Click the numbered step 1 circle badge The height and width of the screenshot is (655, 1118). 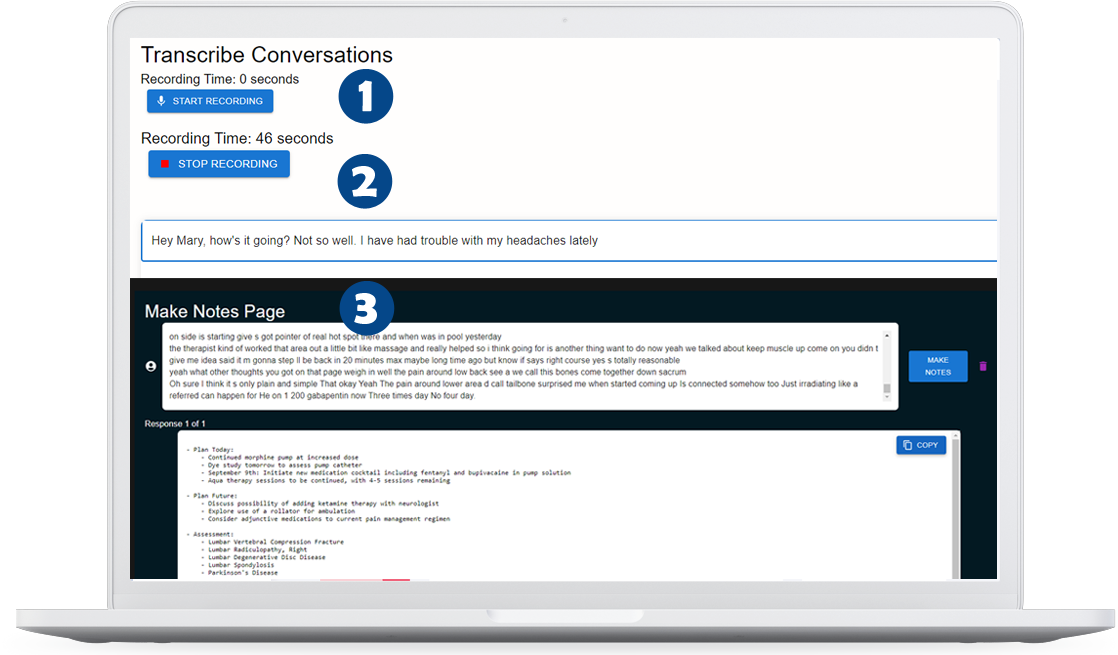[365, 96]
